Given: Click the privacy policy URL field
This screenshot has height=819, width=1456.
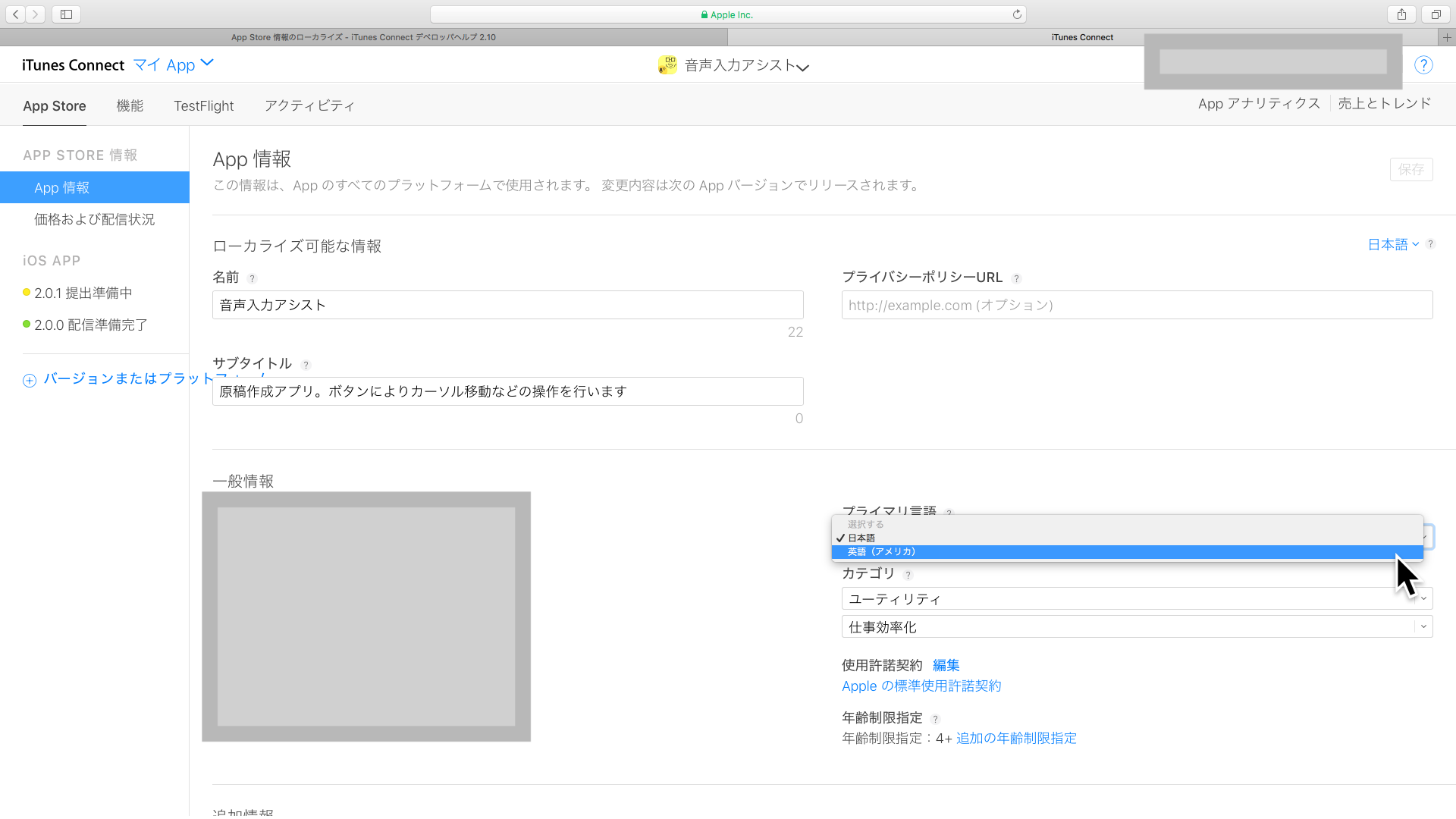Looking at the screenshot, I should pos(1137,305).
